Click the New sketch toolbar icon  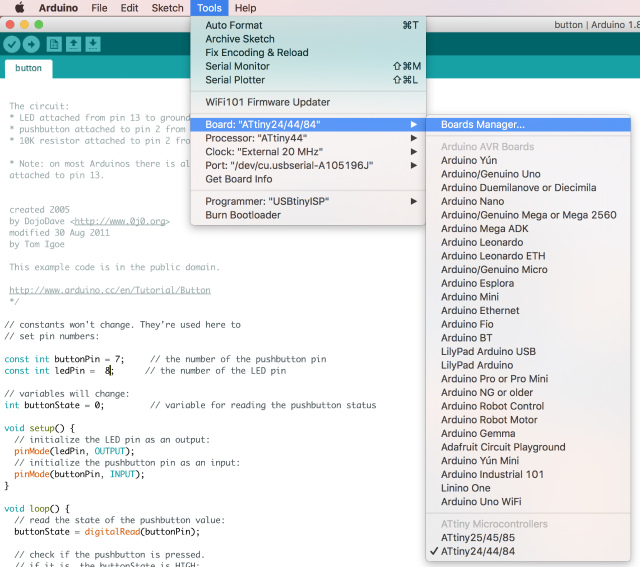point(54,44)
